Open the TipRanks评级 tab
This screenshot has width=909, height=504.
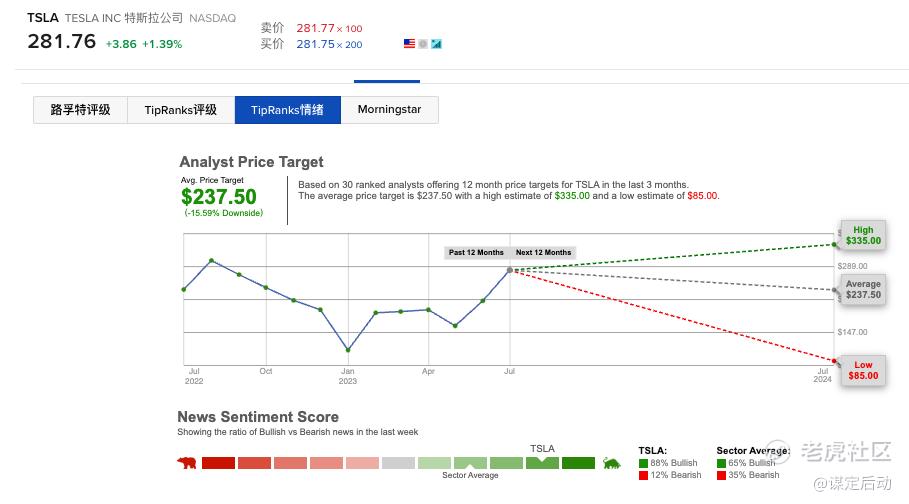181,110
